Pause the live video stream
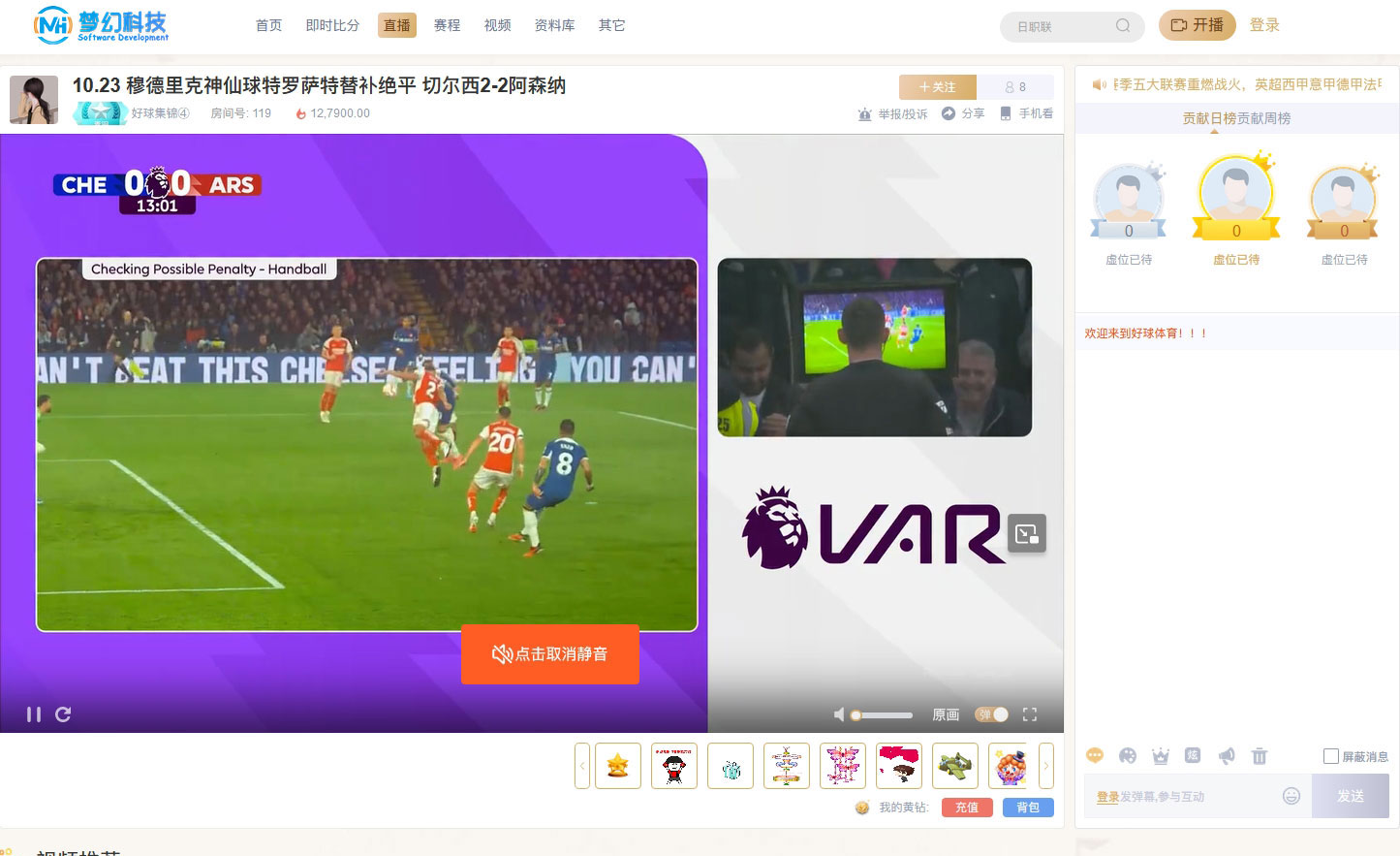 pyautogui.click(x=34, y=714)
